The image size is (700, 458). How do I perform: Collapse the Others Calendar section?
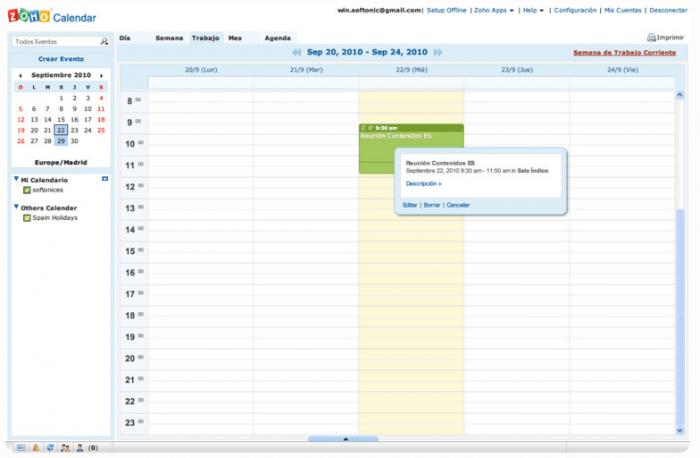pos(17,207)
